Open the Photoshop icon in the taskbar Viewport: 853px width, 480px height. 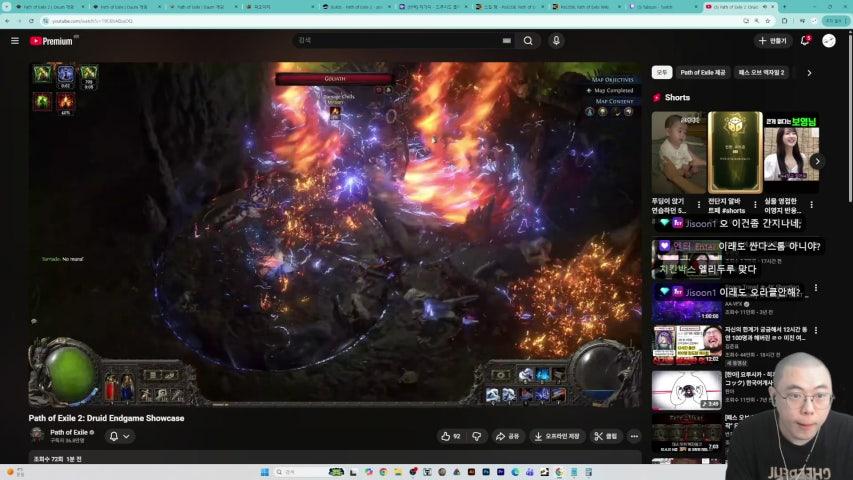coord(486,472)
